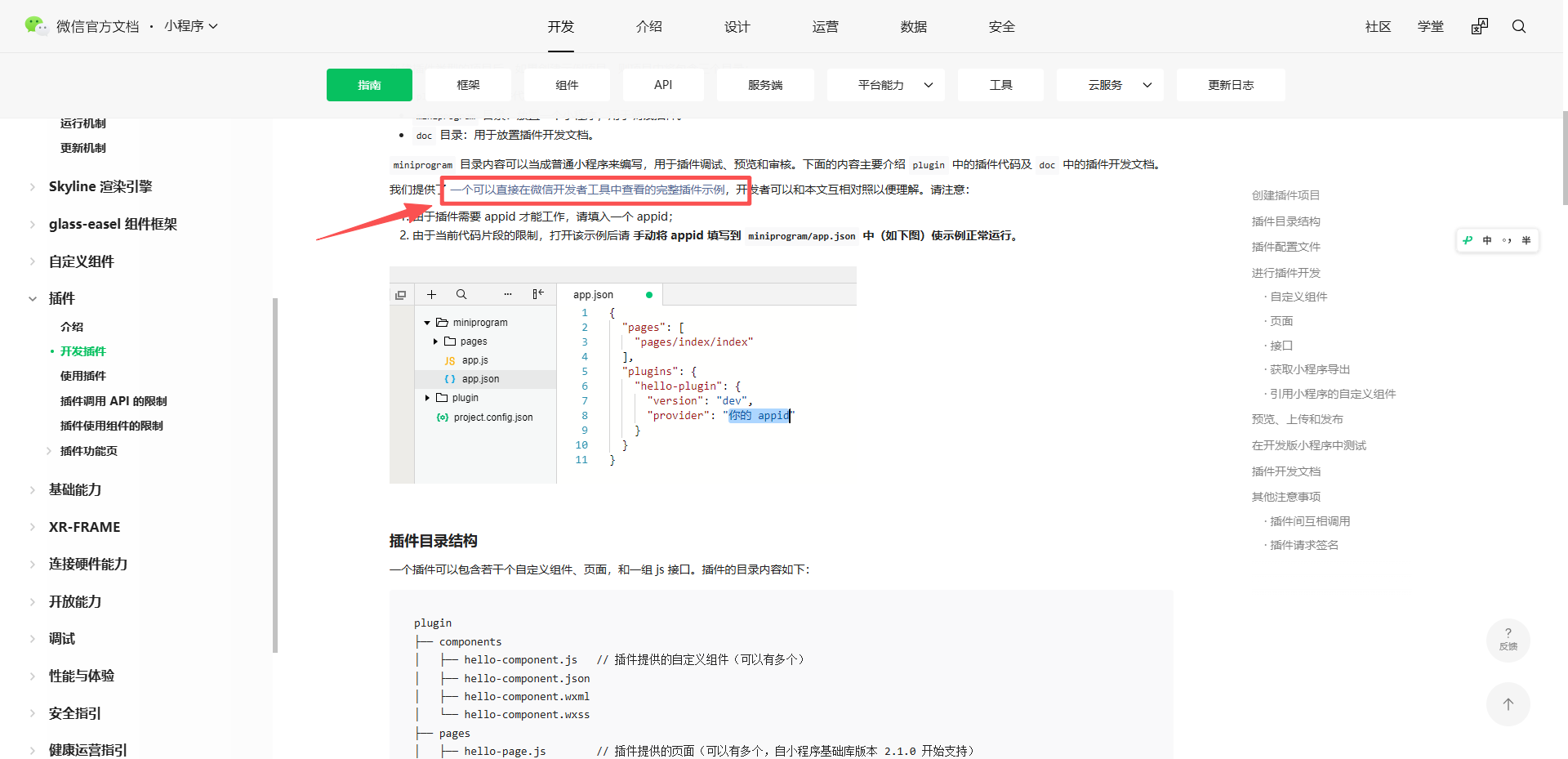This screenshot has width=1568, height=759.
Task: Click the WeChat logo icon
Action: point(36,26)
